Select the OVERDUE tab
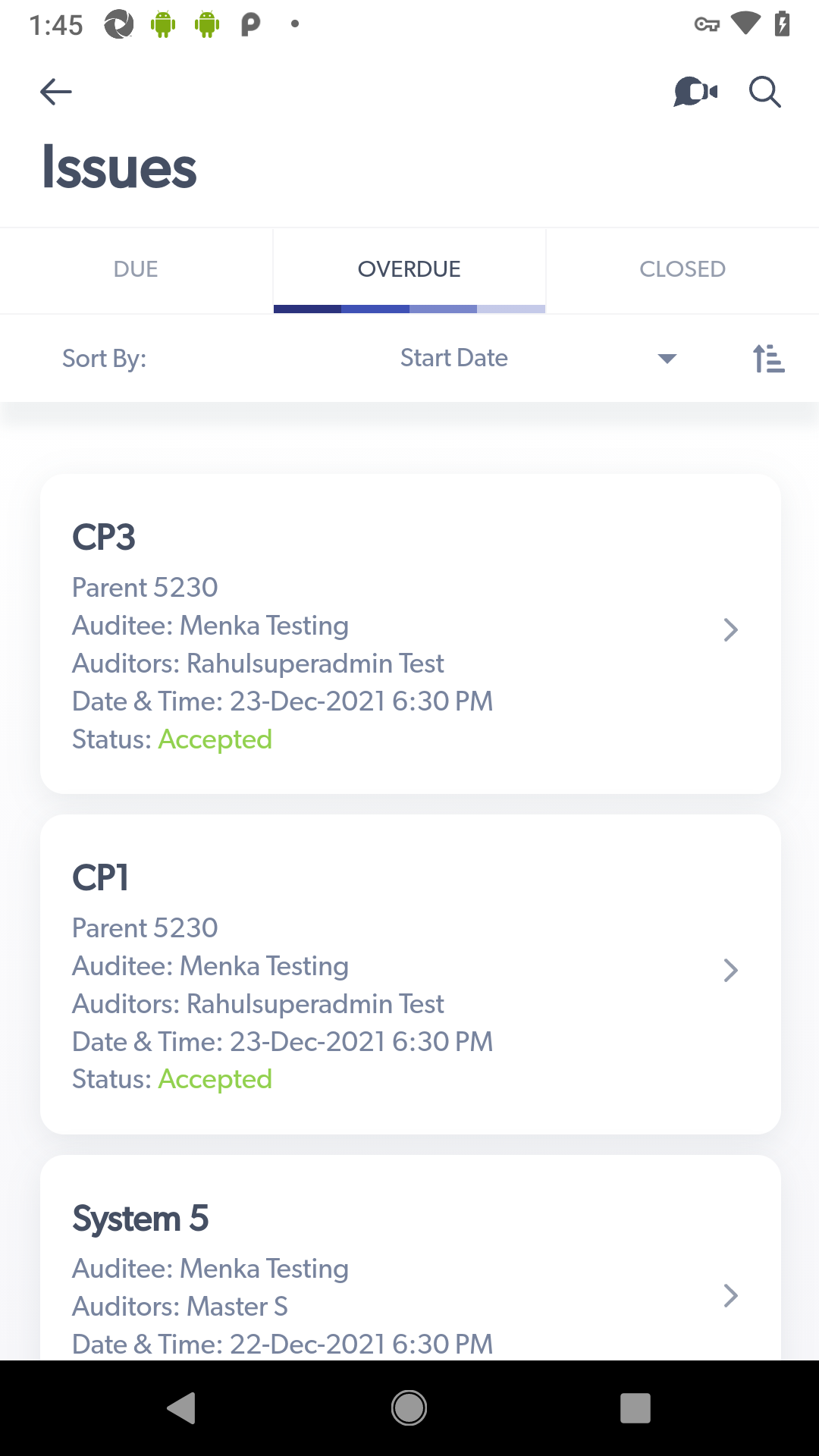 click(x=409, y=270)
